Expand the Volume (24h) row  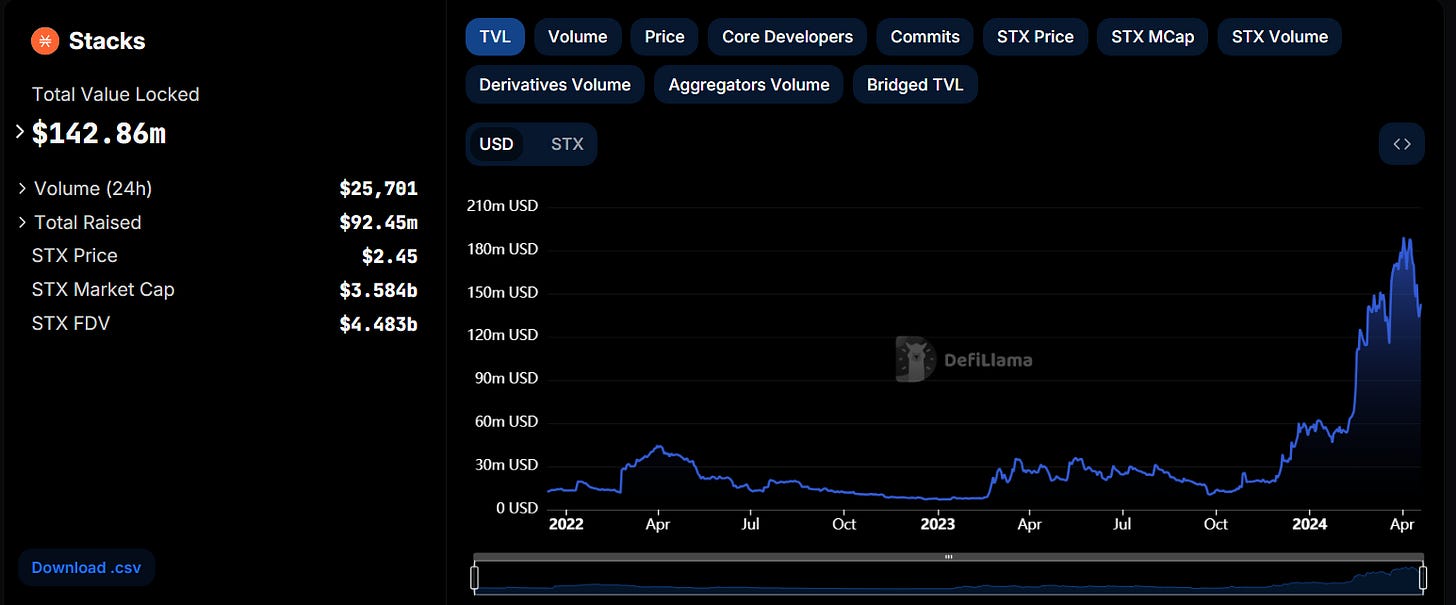[x=21, y=188]
